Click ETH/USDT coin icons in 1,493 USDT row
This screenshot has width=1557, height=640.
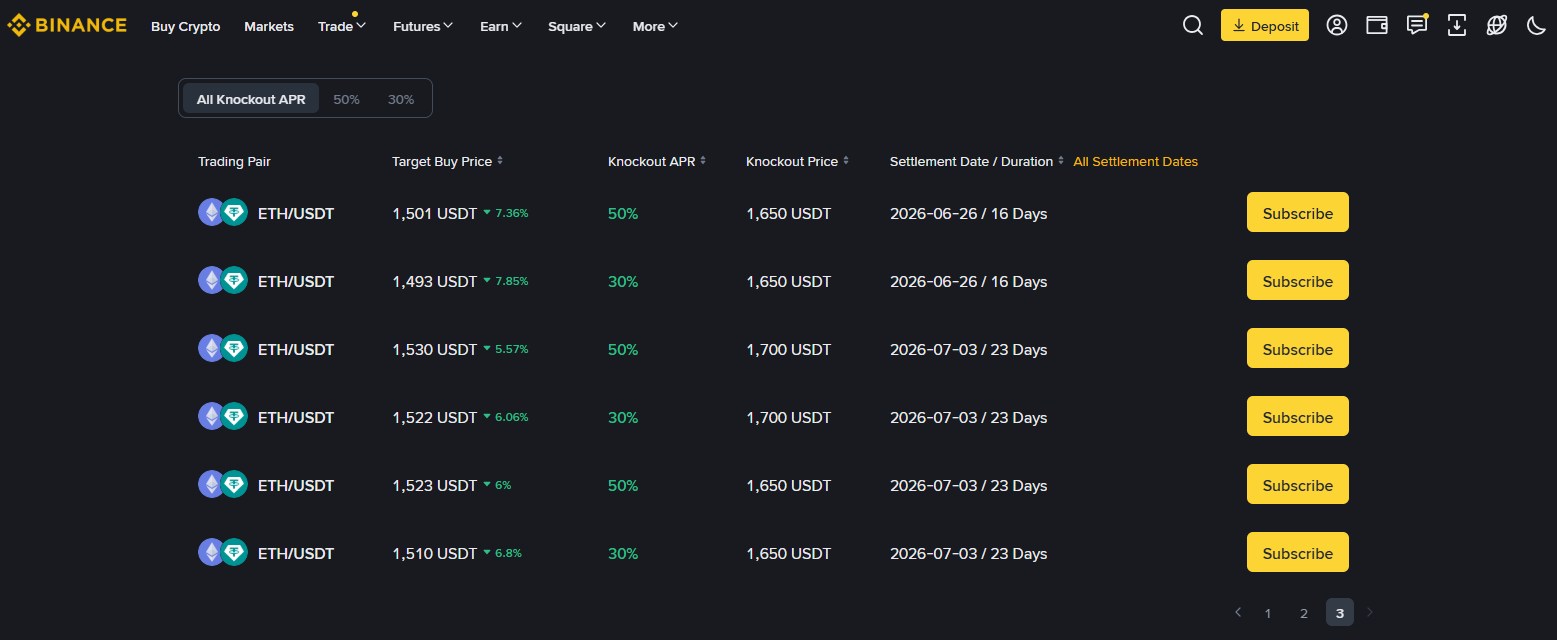click(x=223, y=280)
